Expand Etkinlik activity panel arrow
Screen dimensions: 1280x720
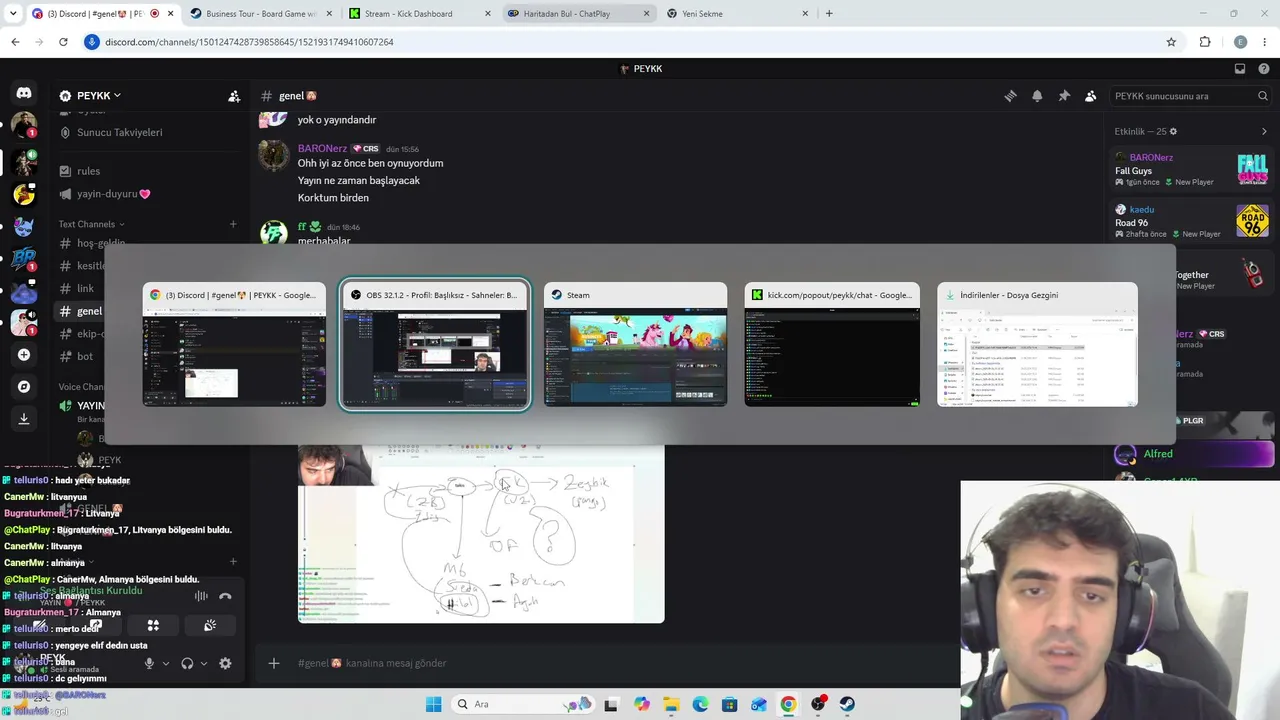tap(1264, 132)
